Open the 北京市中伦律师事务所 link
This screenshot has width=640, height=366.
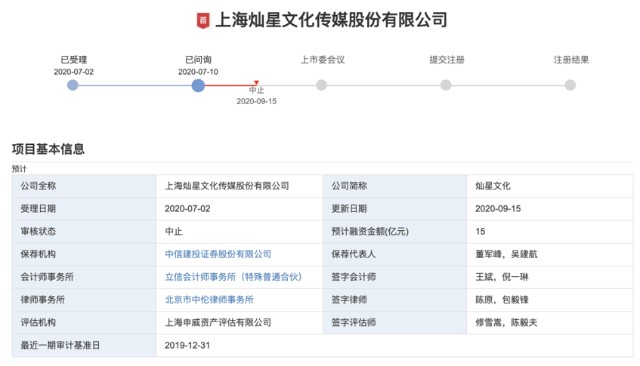tap(209, 300)
